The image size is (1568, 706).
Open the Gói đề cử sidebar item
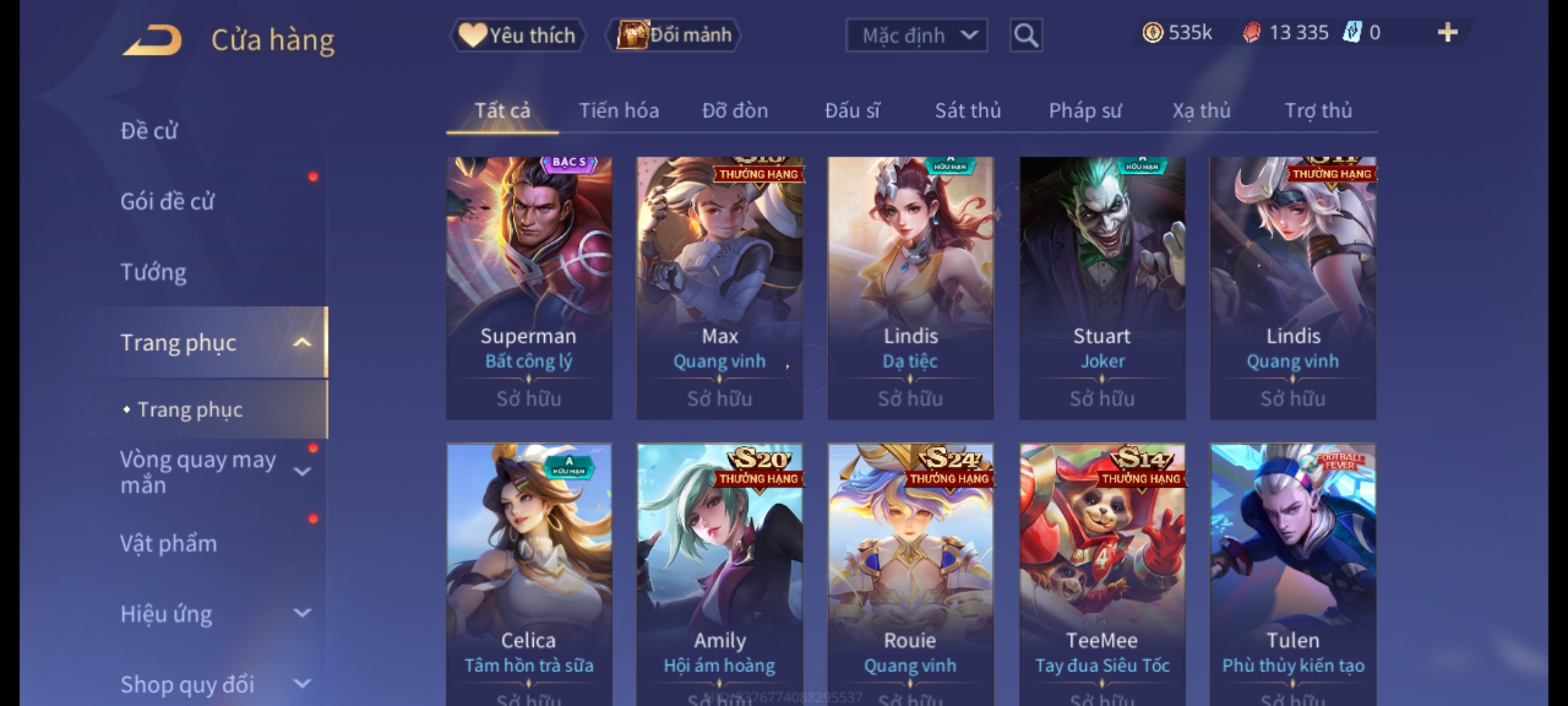click(x=167, y=201)
